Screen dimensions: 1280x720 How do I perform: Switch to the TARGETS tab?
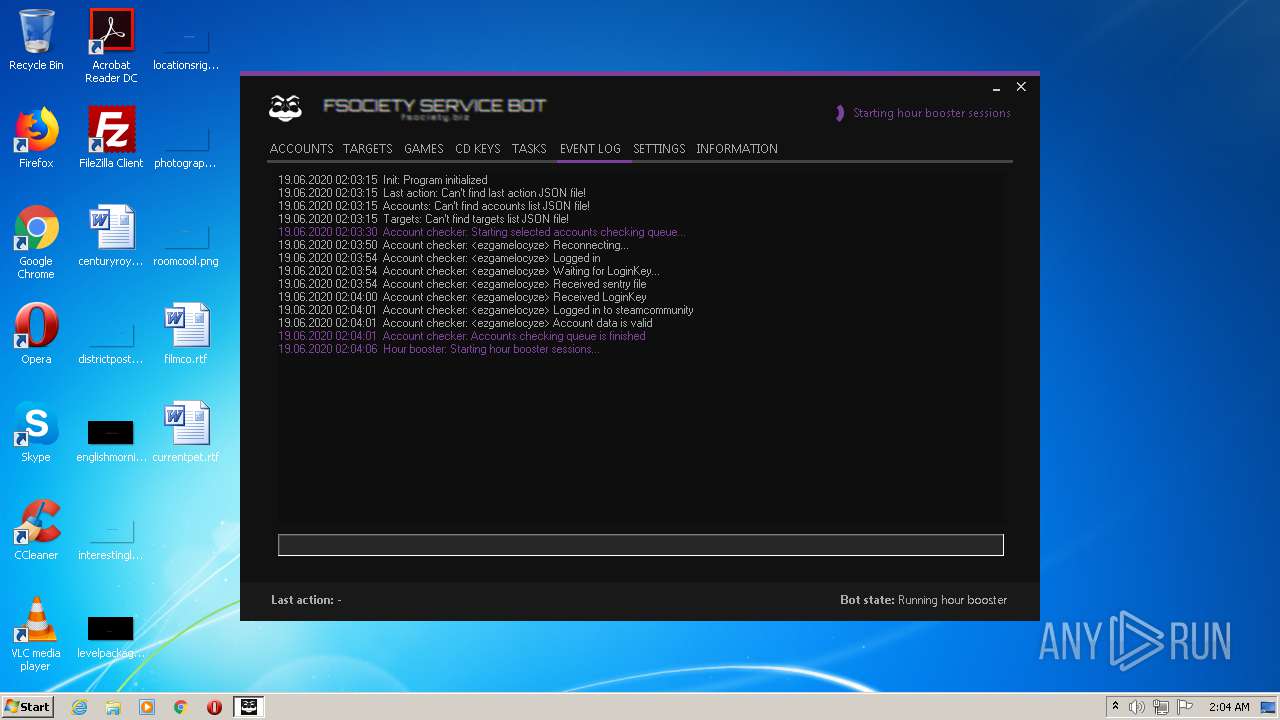coord(367,148)
